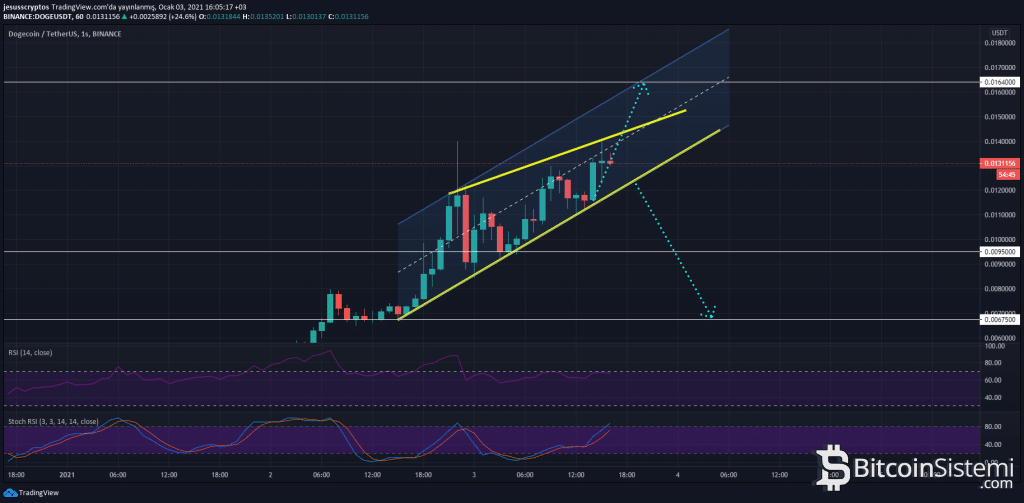The height and width of the screenshot is (503, 1024).
Task: Click the tall green candle near 12:00 on the 3rd
Action: (593, 180)
